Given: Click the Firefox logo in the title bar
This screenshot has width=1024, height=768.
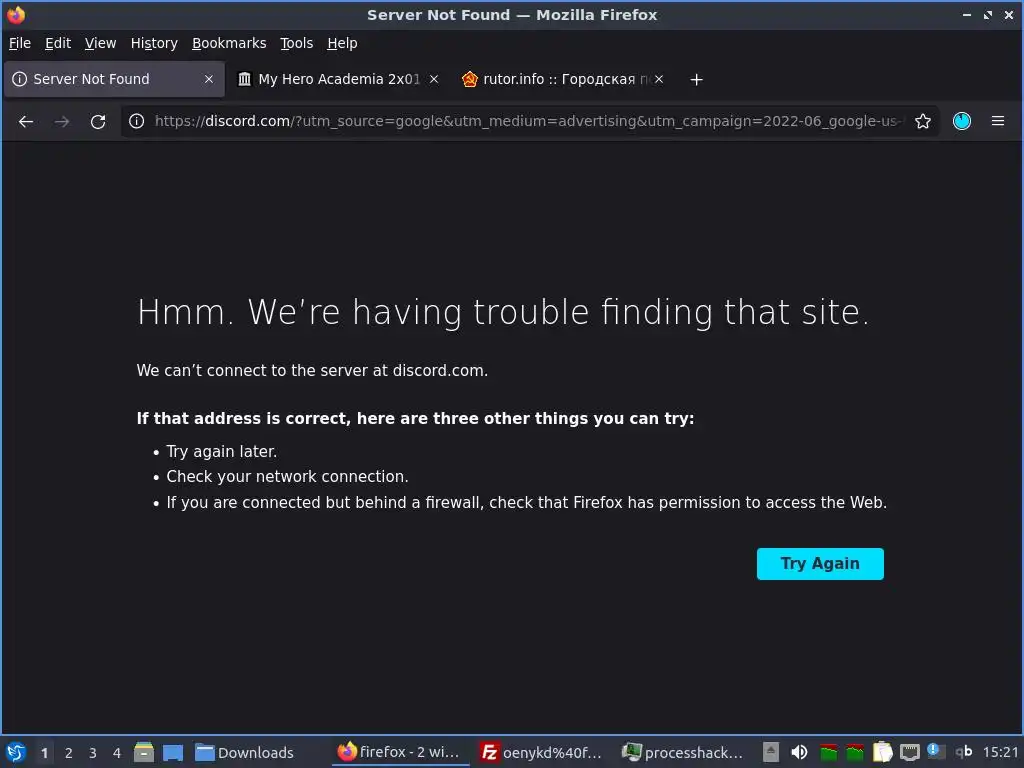Looking at the screenshot, I should coord(16,14).
